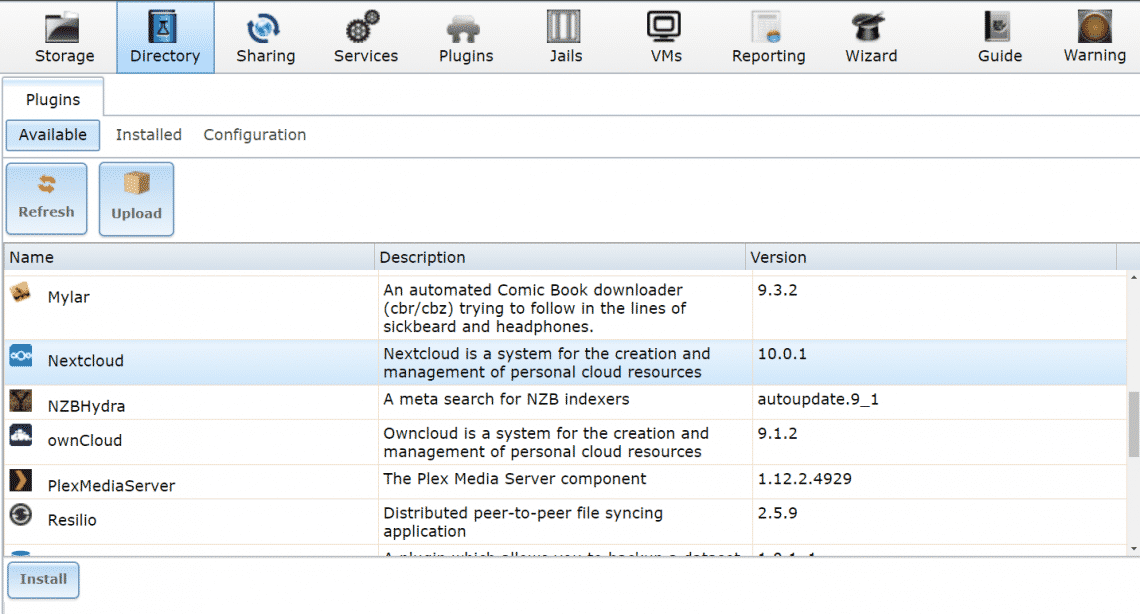Click the Nextcloud plugin icon
Viewport: 1140px width, 614px height.
click(x=20, y=356)
